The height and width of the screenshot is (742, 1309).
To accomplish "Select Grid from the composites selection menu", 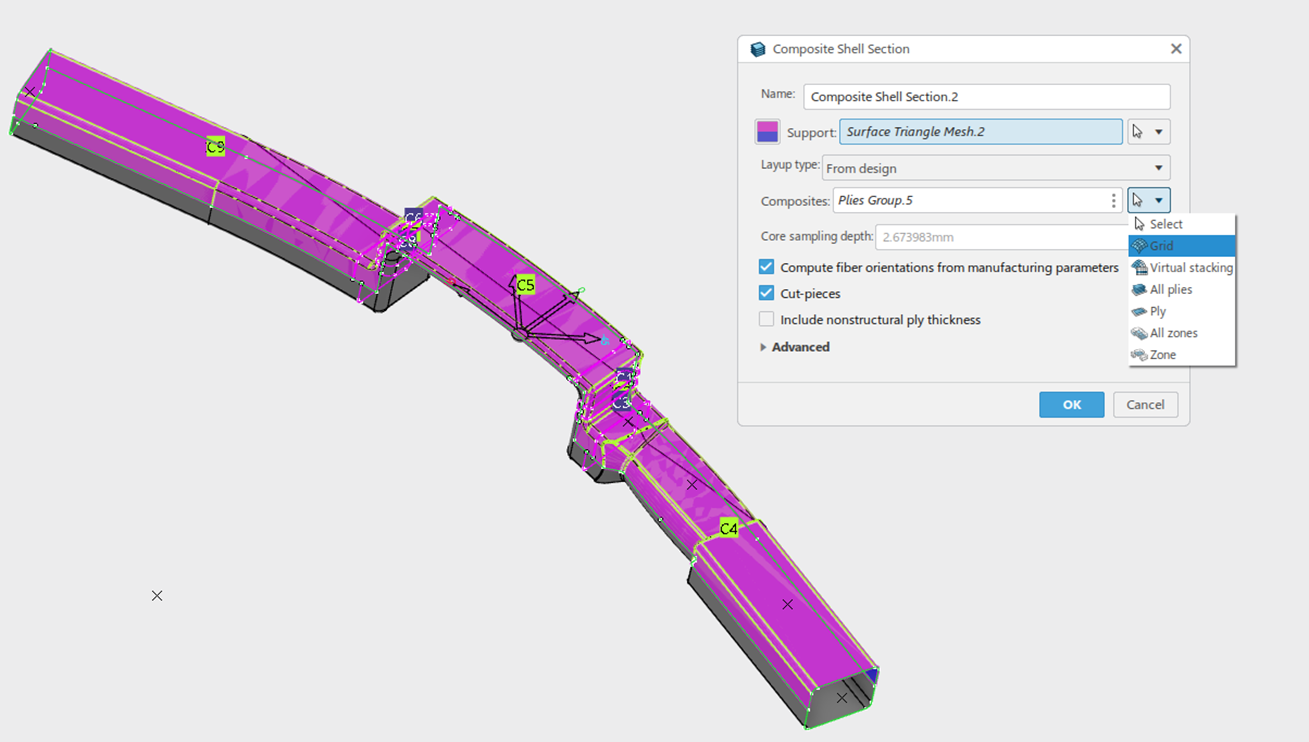I will tap(1160, 245).
